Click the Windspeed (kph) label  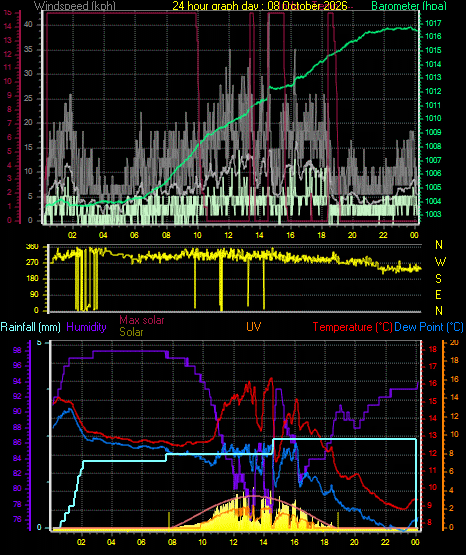(75, 5)
